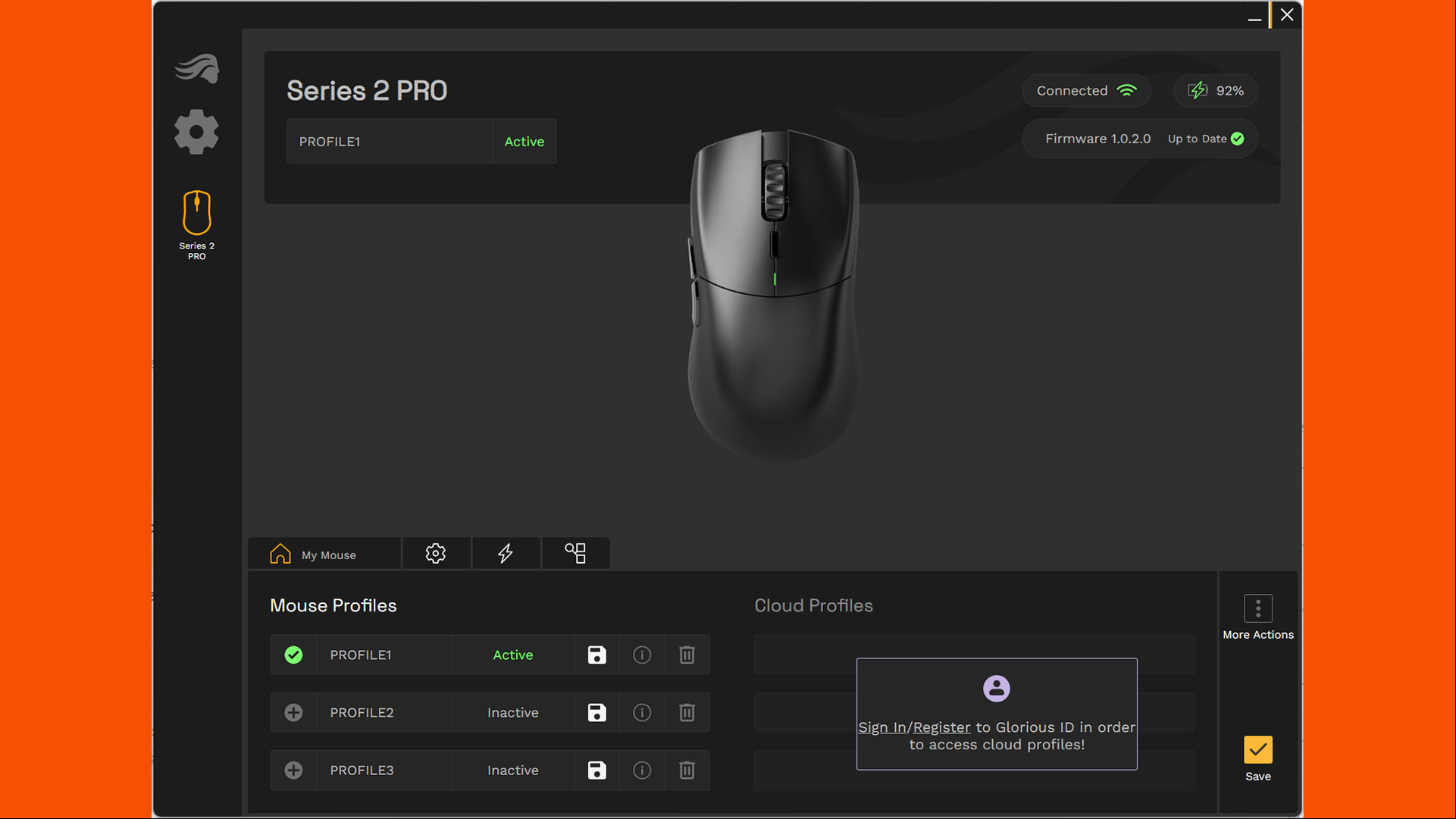Delete PROFILE1 with the trash icon
Viewport: 1456px width, 819px height.
[x=687, y=655]
